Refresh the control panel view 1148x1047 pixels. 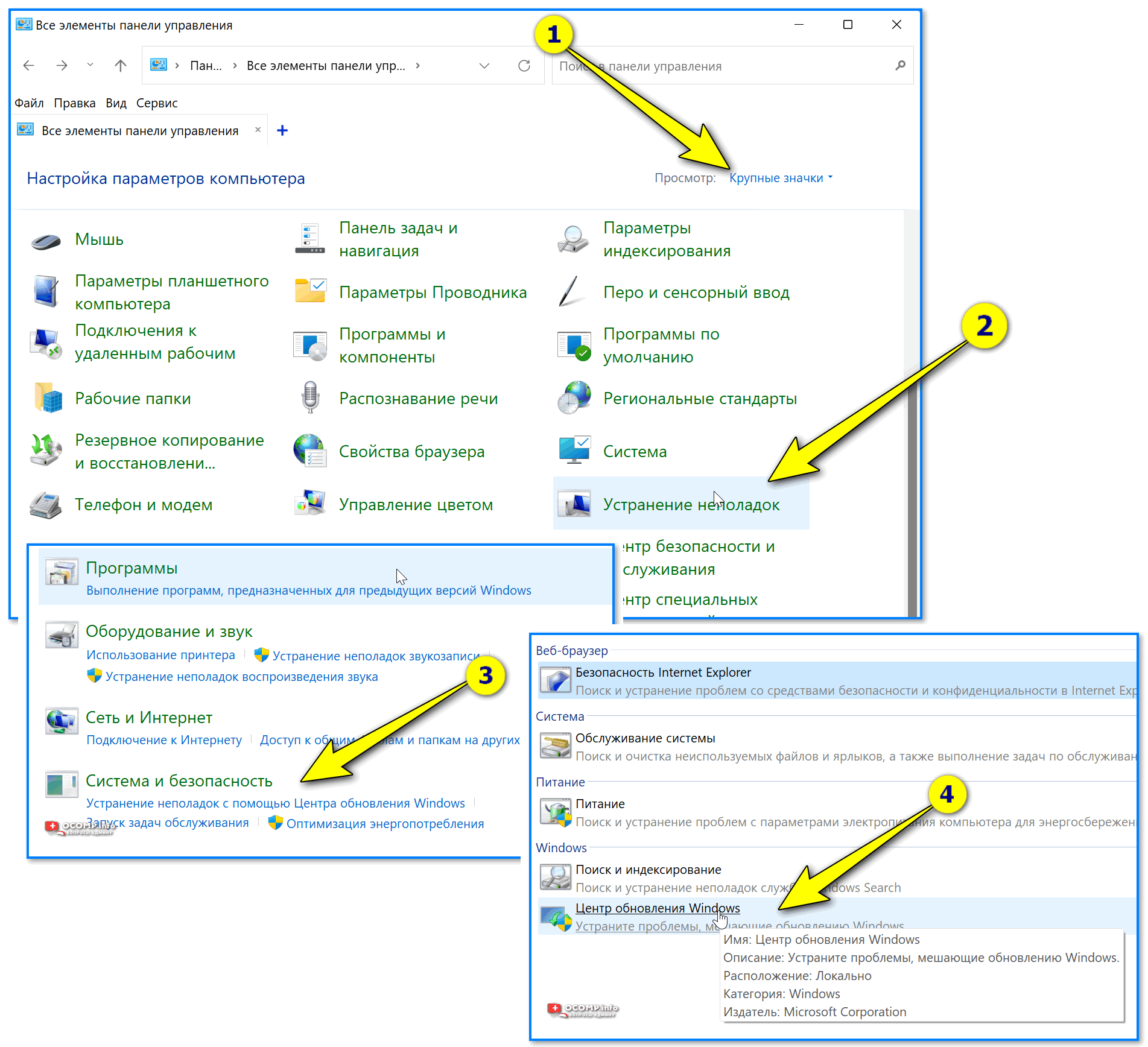(524, 65)
